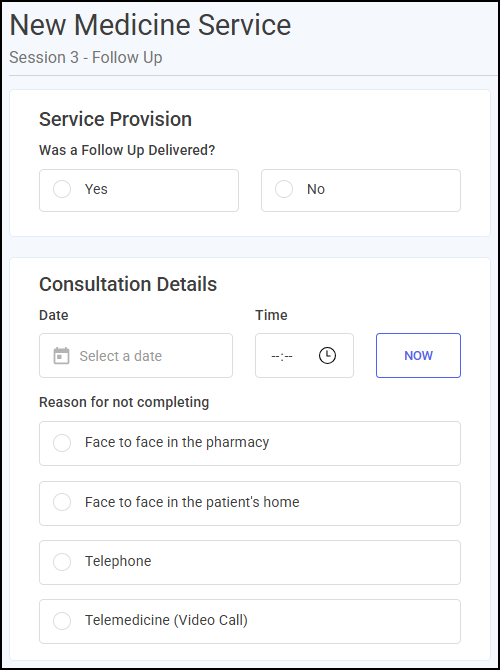Select No for Follow Up Delivered
The height and width of the screenshot is (670, 500).
tap(361, 190)
